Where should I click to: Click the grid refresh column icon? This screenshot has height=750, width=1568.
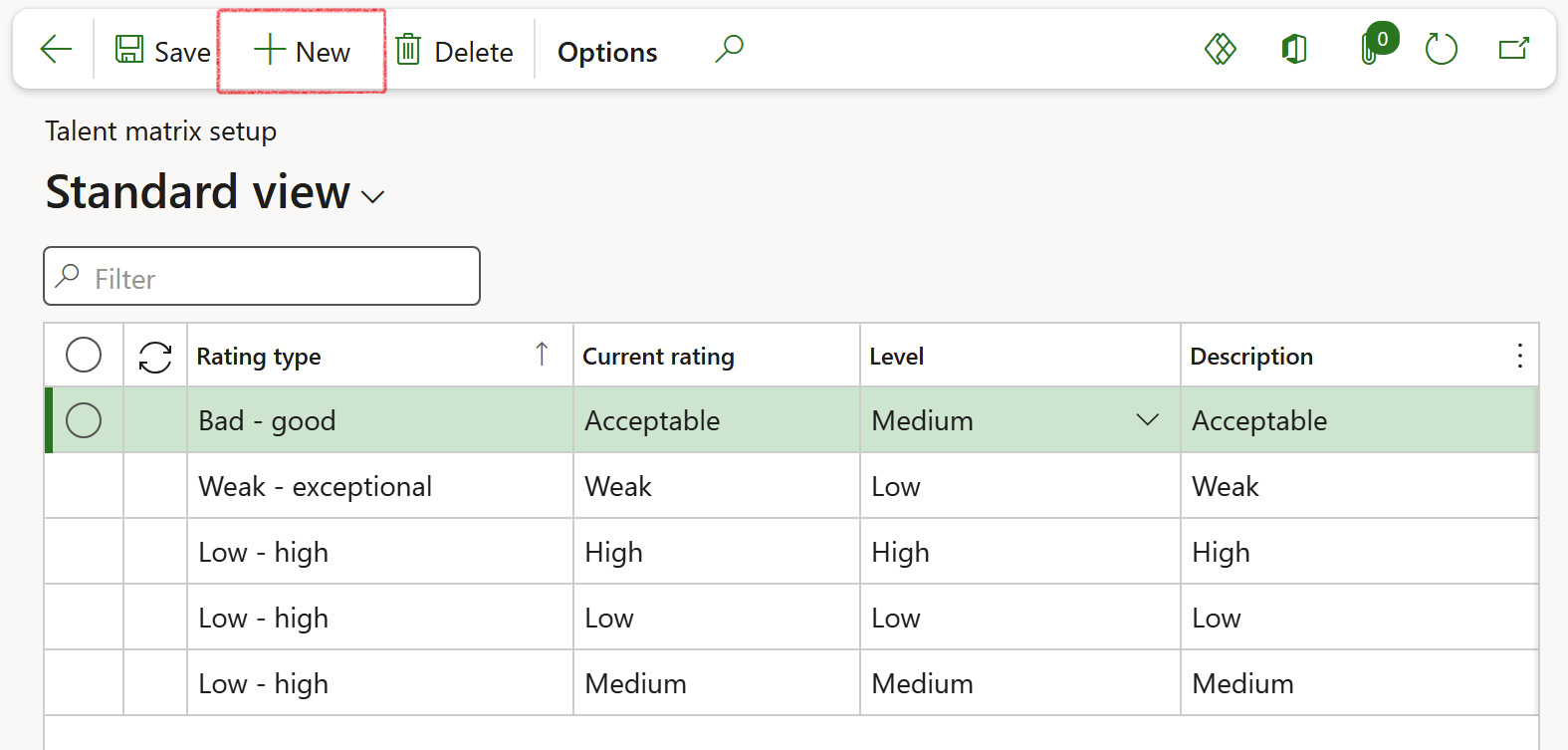pos(155,357)
